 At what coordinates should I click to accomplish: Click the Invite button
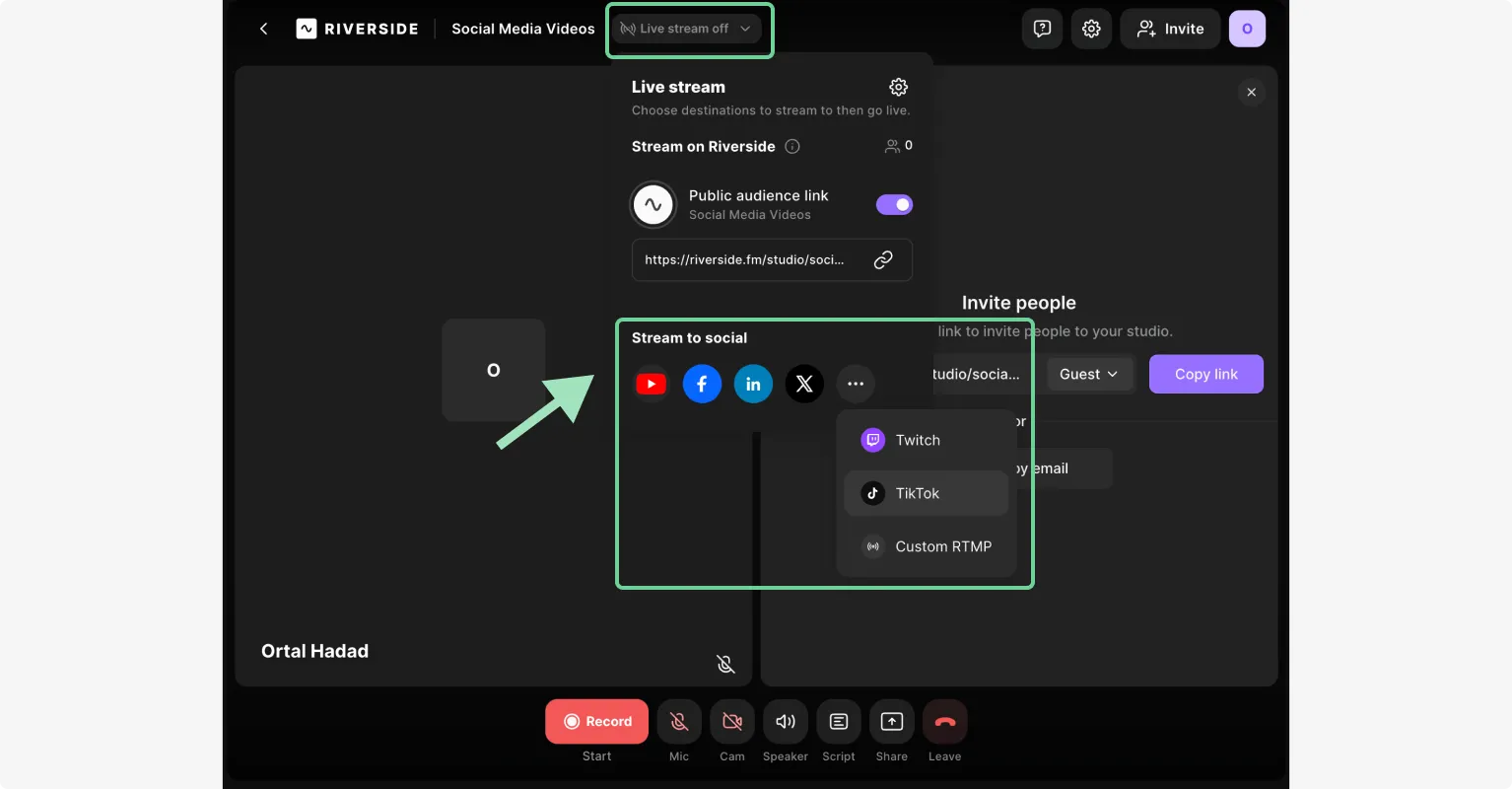(x=1170, y=29)
